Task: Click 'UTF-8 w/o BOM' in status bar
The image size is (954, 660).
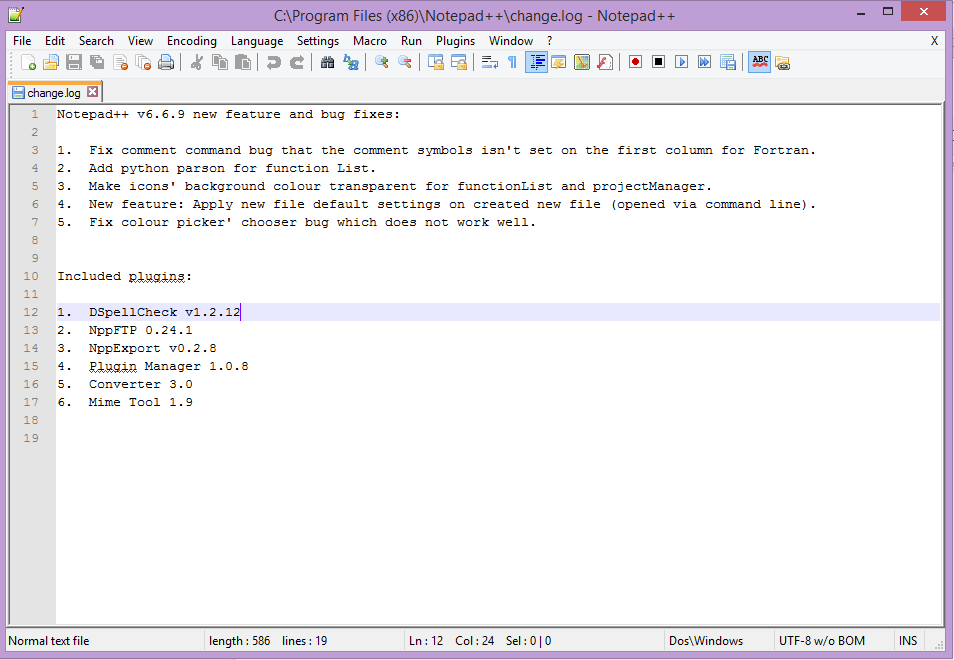Action: pos(821,641)
